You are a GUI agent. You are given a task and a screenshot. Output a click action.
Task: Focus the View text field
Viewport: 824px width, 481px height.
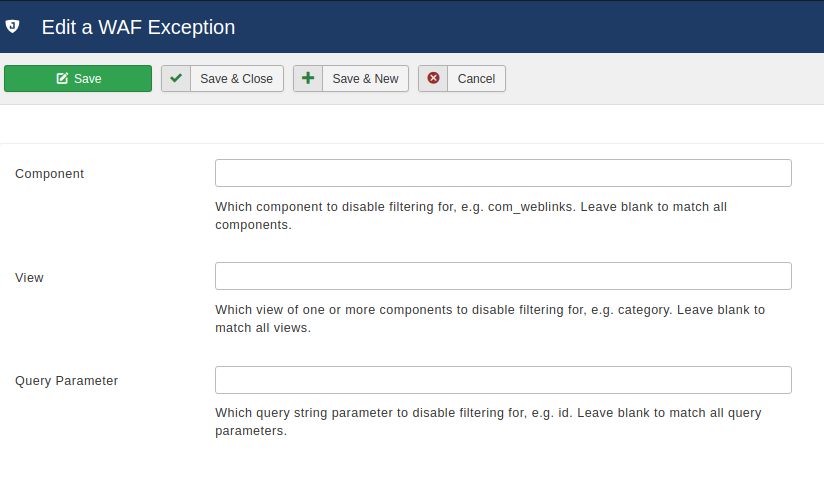[503, 276]
